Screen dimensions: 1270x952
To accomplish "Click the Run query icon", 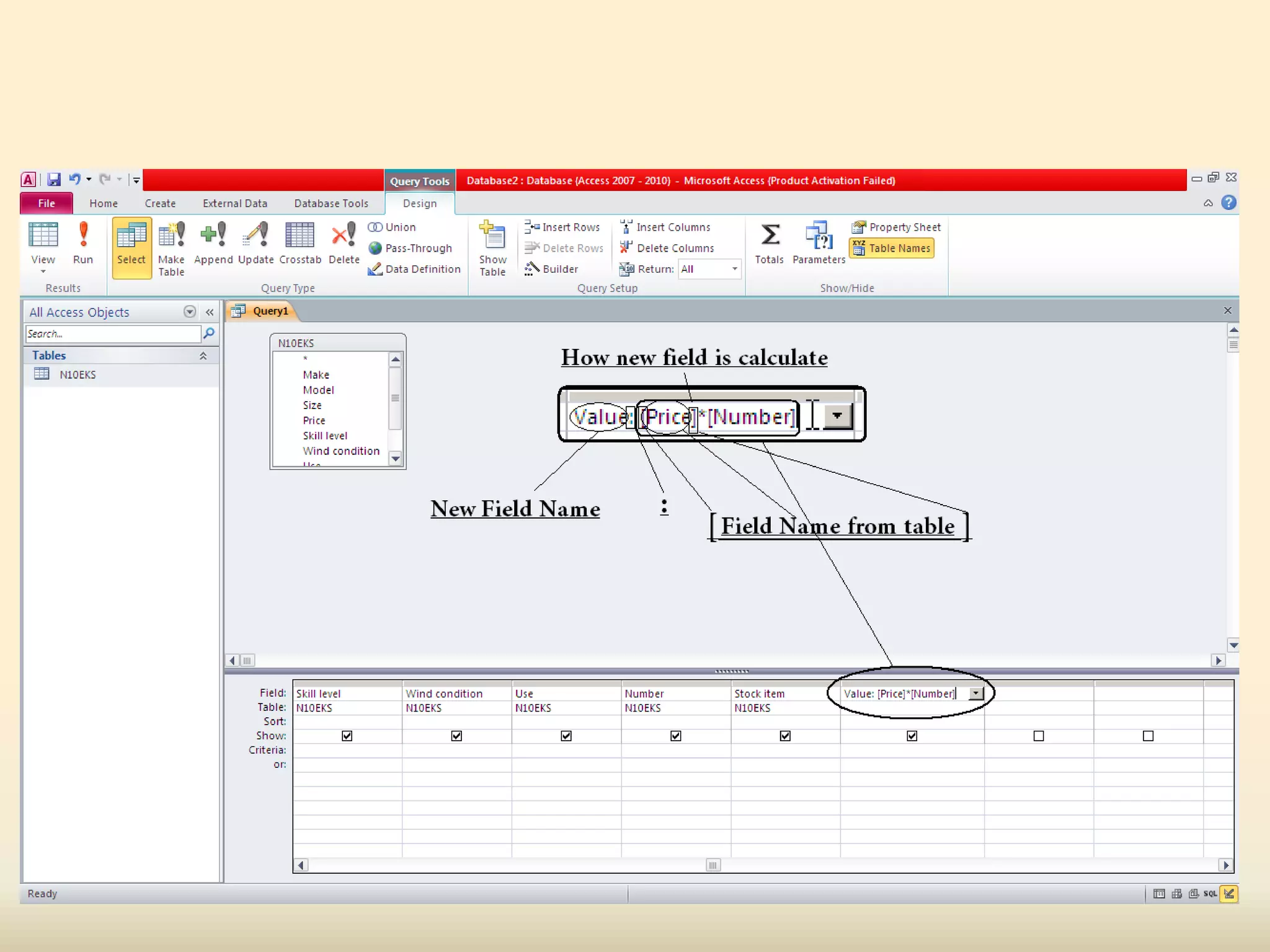I will click(82, 243).
